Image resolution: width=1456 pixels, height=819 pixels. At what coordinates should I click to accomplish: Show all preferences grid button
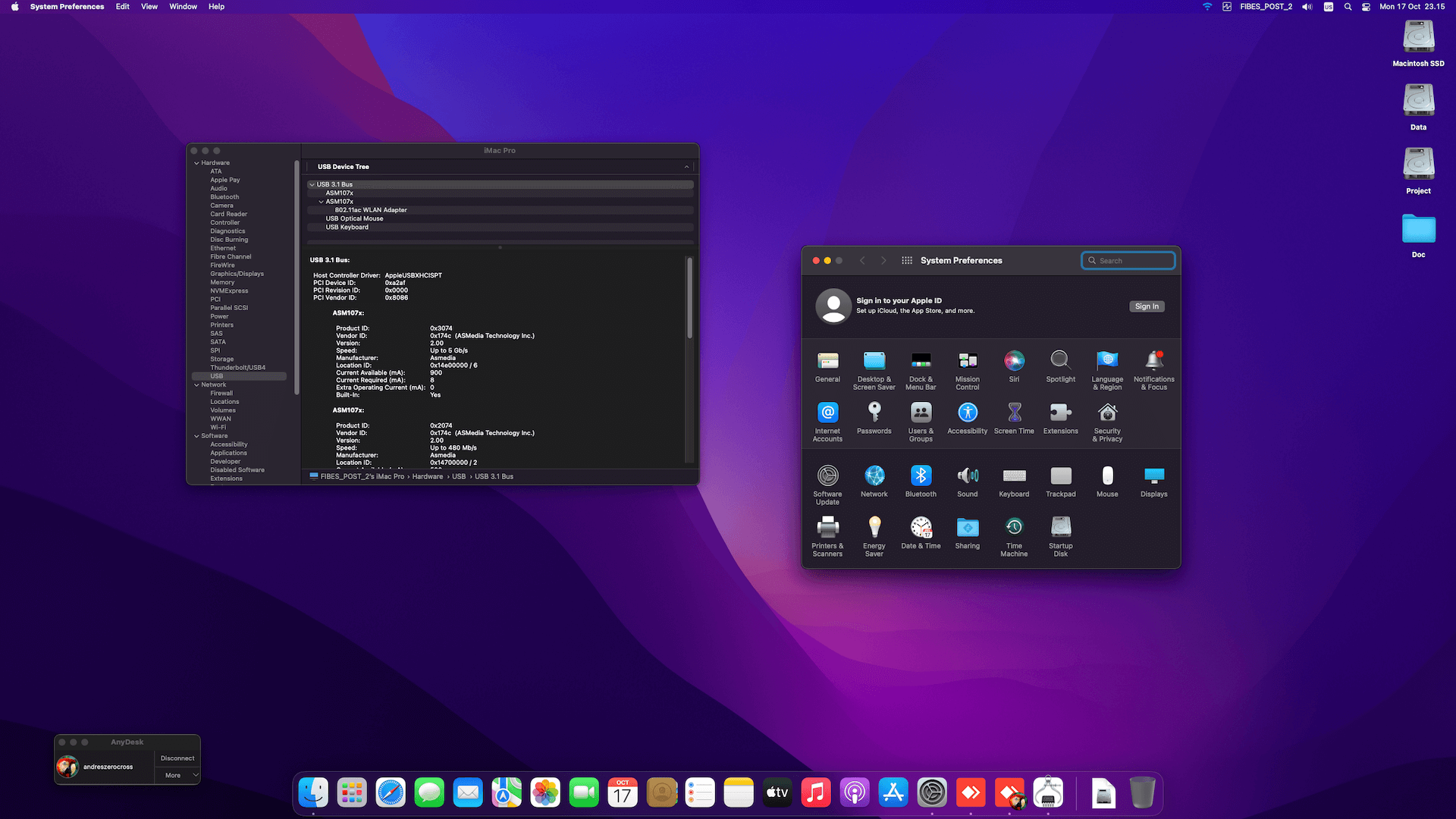point(906,260)
